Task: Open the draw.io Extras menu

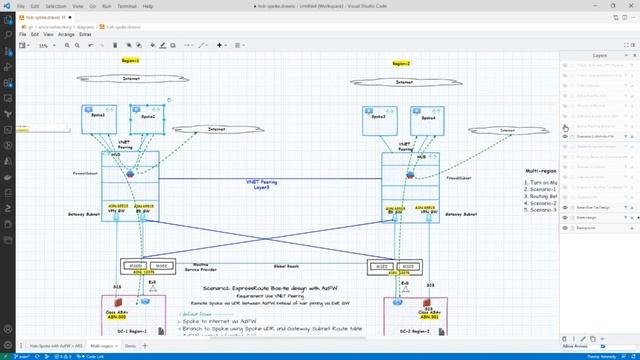Action: [85, 34]
